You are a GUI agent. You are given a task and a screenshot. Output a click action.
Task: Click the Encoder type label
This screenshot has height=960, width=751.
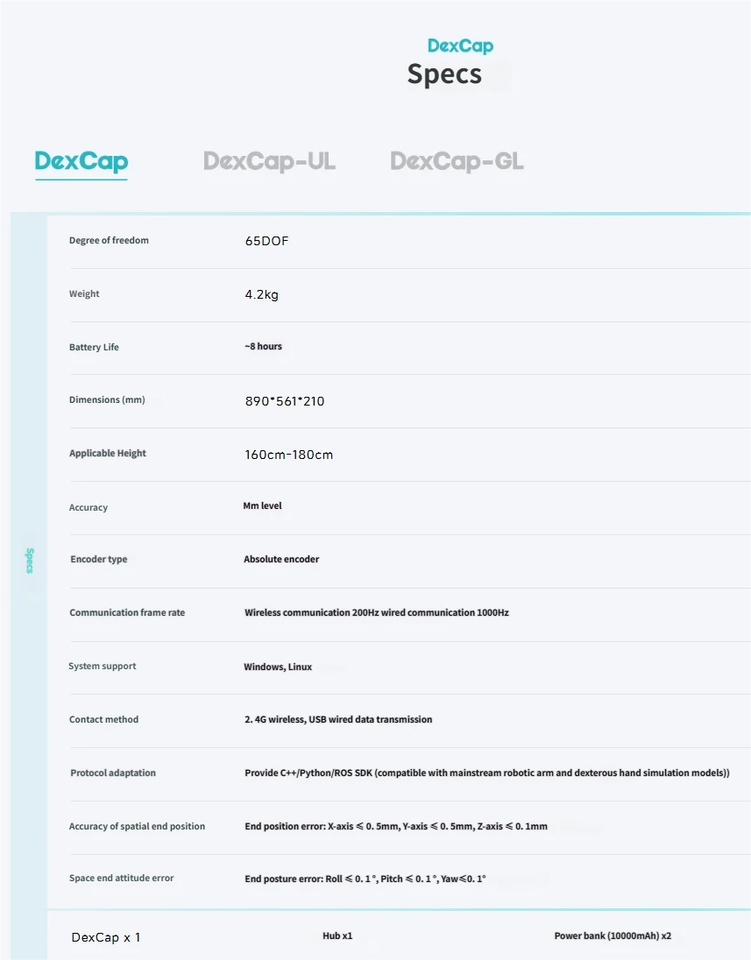(x=99, y=559)
